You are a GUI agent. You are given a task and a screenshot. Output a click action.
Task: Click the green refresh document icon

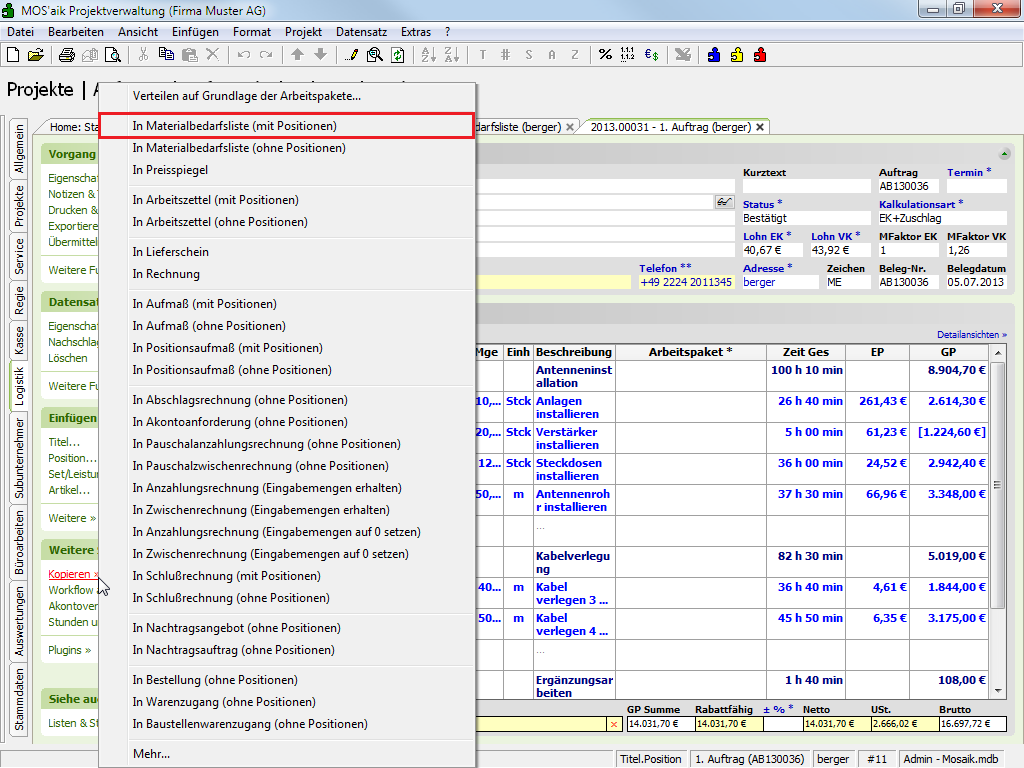pyautogui.click(x=398, y=55)
